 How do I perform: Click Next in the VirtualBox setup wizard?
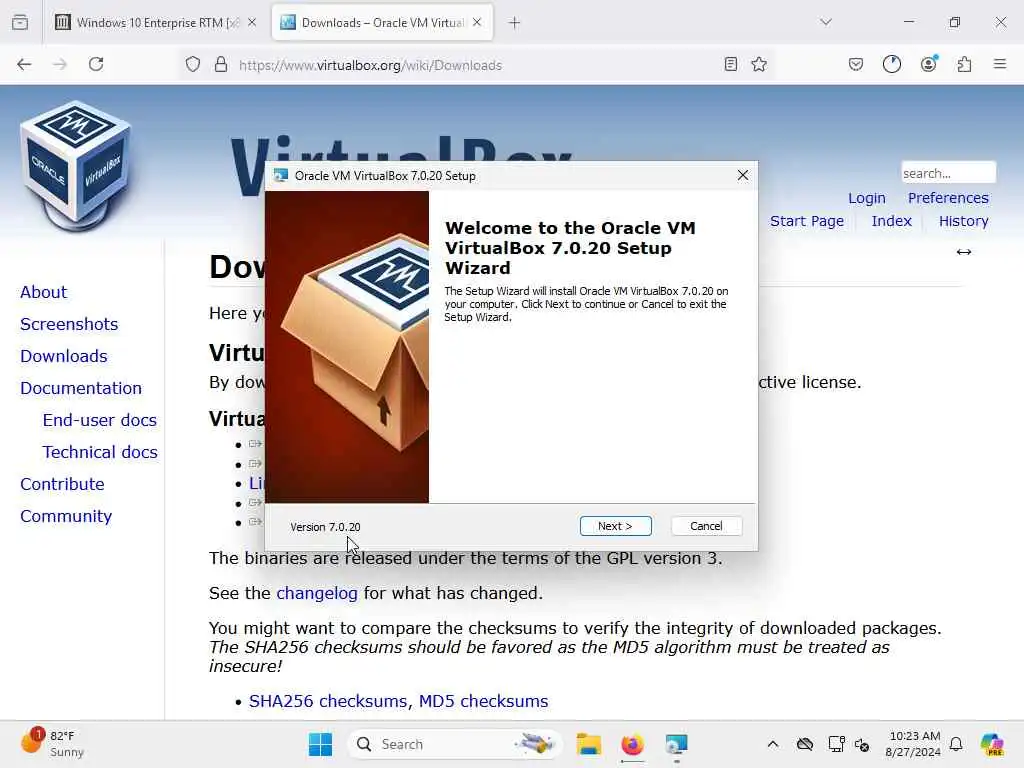pos(615,526)
